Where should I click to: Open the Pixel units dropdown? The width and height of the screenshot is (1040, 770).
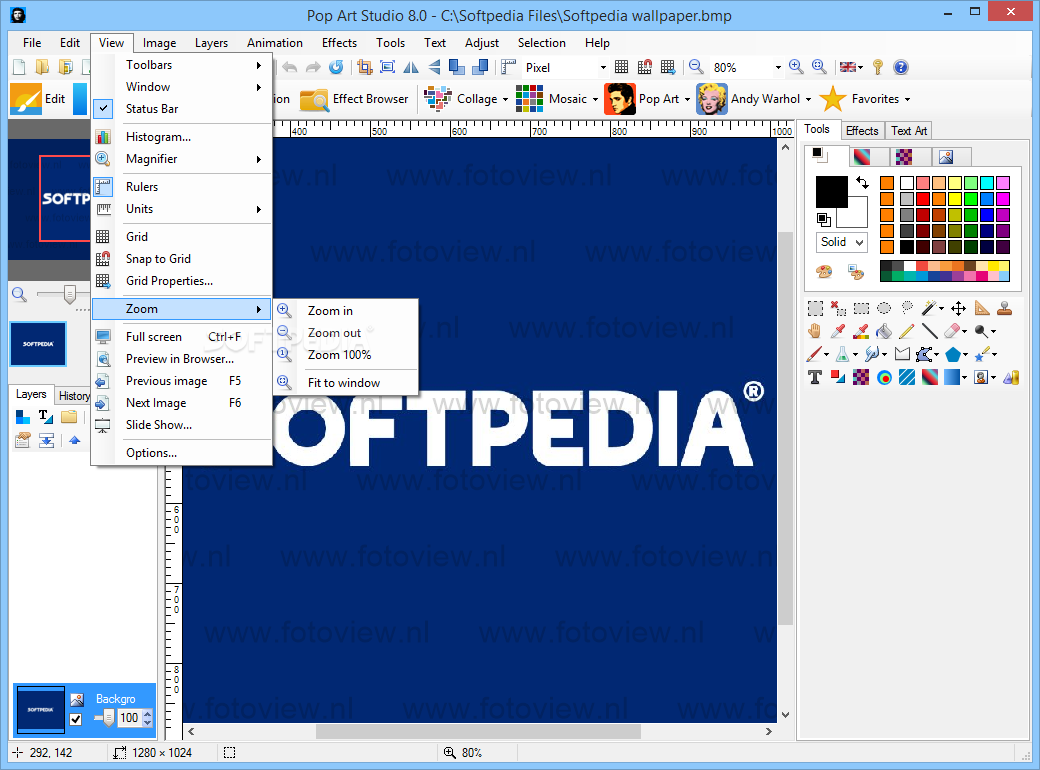[603, 67]
